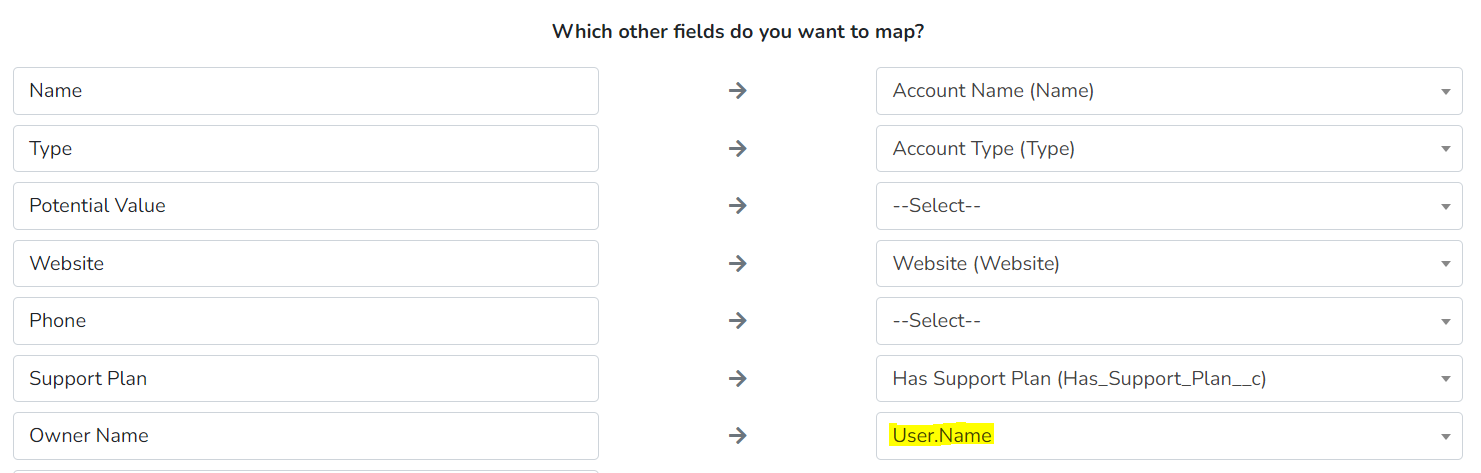
Task: Click the arrow icon beside Support Plan
Action: point(738,379)
